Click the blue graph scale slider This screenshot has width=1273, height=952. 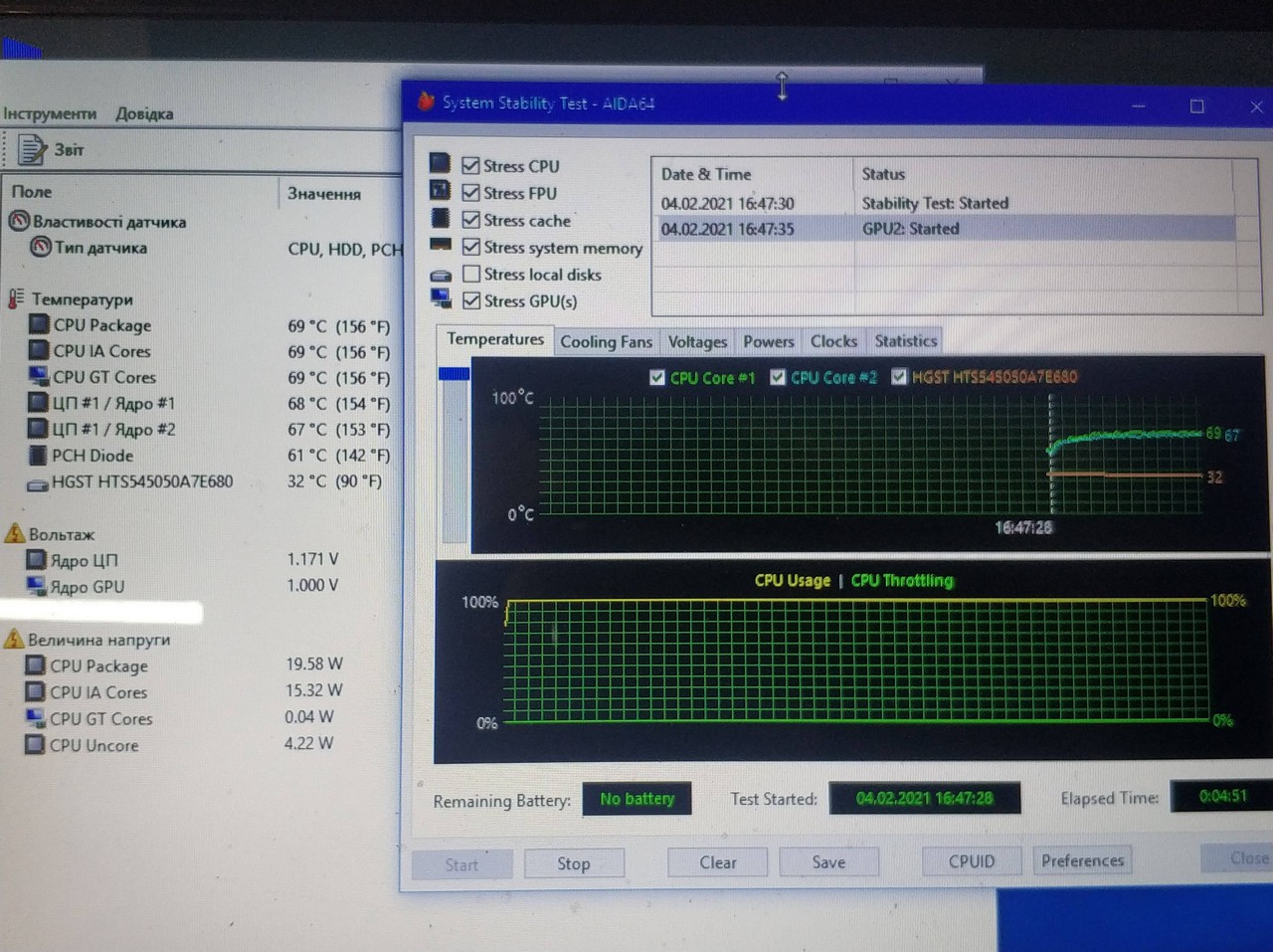(454, 374)
